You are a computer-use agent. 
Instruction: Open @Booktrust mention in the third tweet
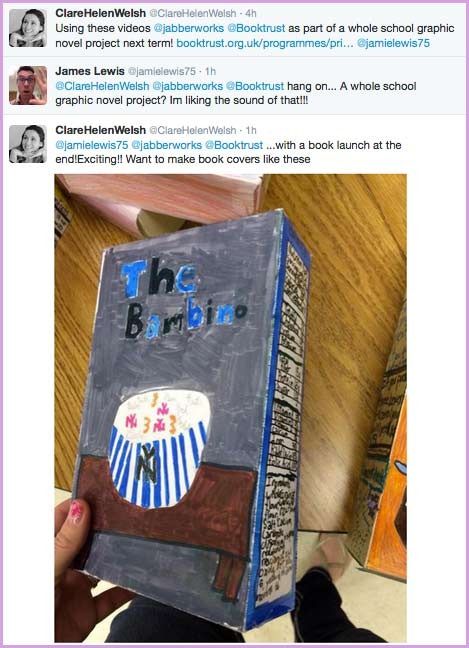(234, 145)
